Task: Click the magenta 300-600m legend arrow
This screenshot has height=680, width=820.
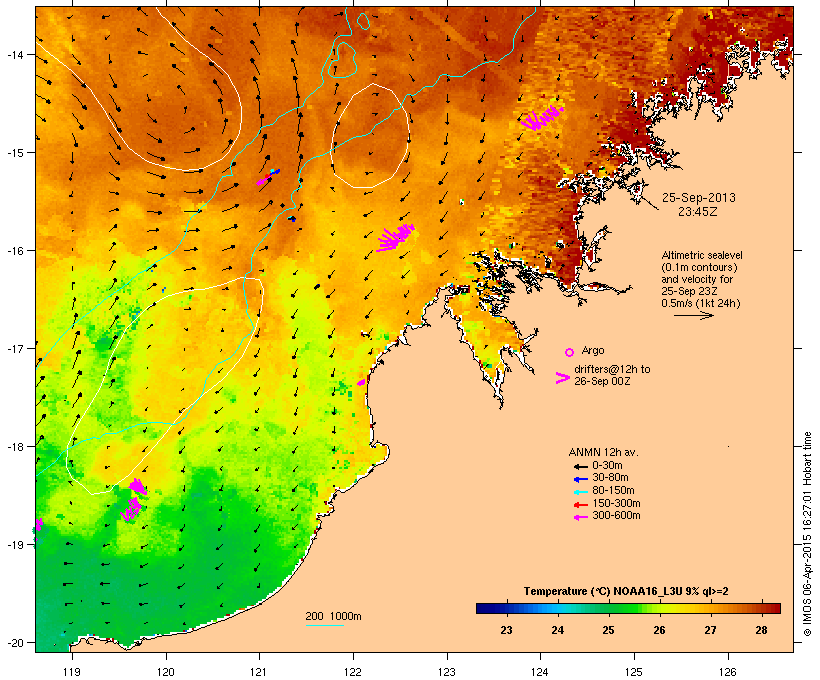Action: coord(580,517)
